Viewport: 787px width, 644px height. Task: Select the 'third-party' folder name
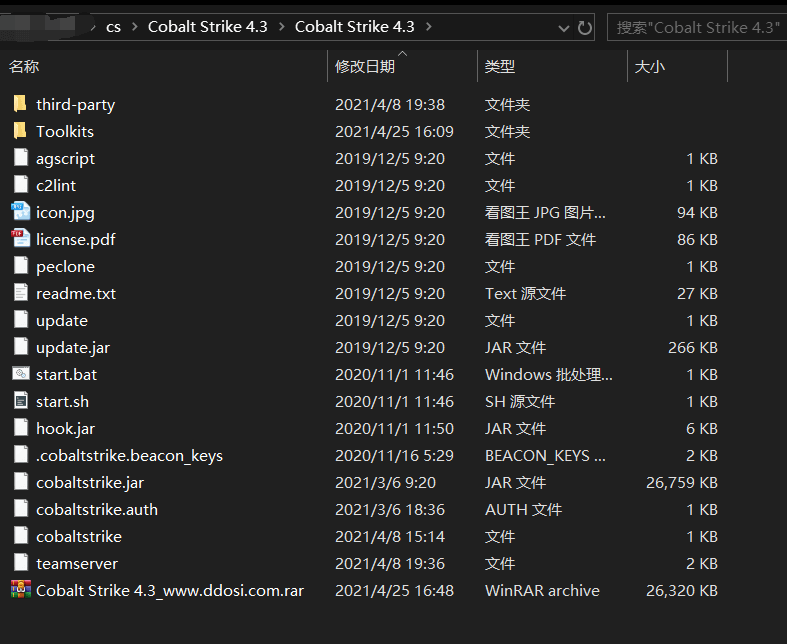tap(75, 104)
